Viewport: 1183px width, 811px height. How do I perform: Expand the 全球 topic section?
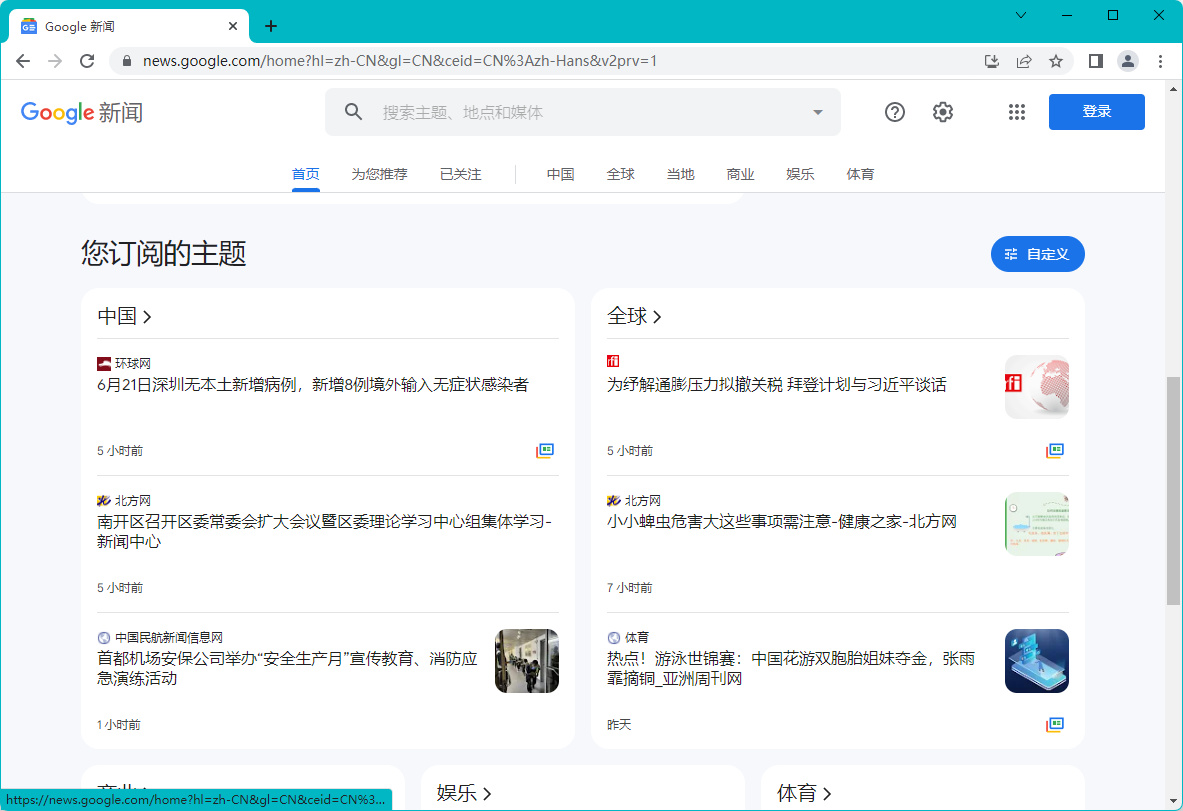(x=634, y=317)
